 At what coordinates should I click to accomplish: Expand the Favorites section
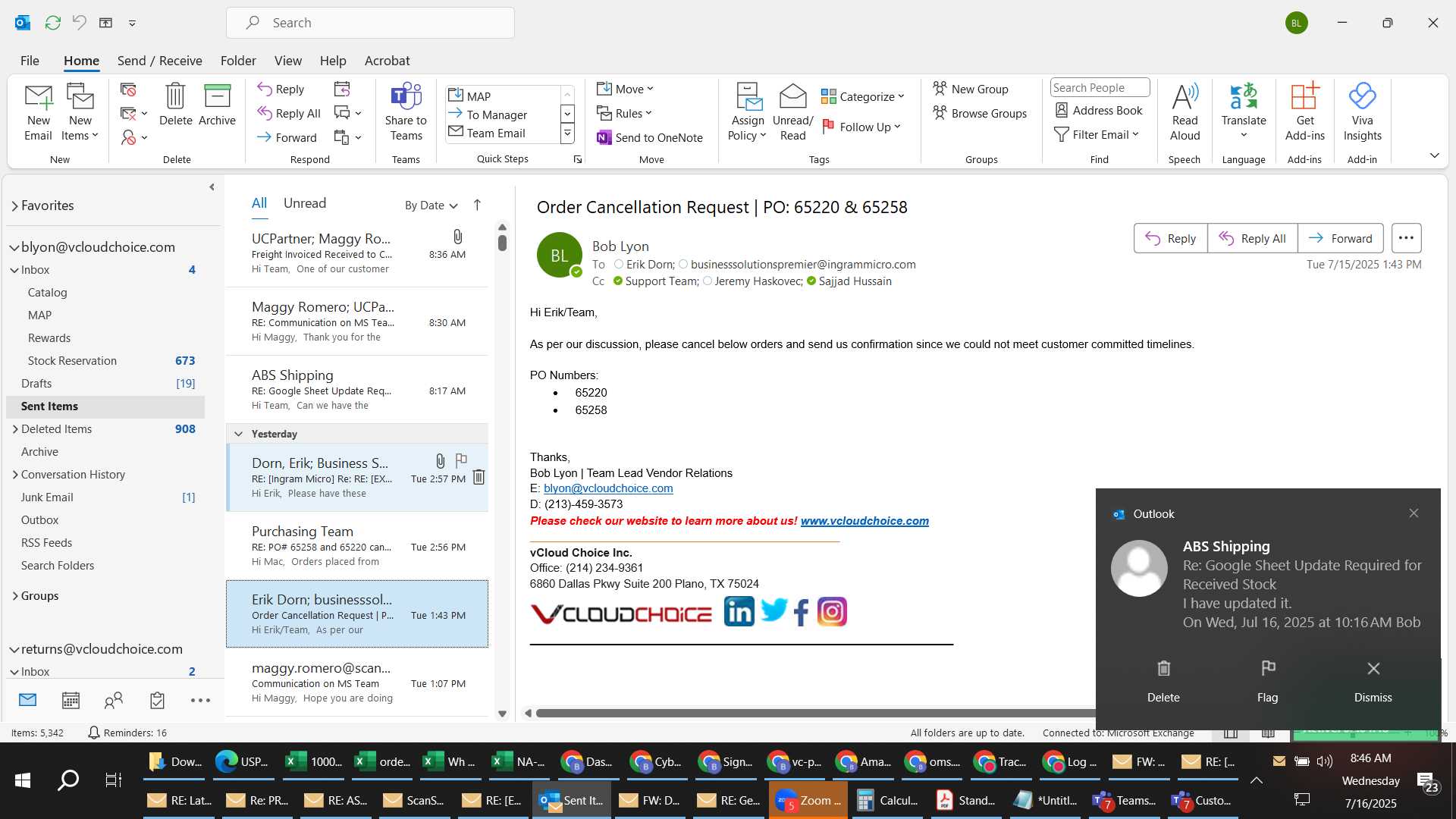coord(14,206)
